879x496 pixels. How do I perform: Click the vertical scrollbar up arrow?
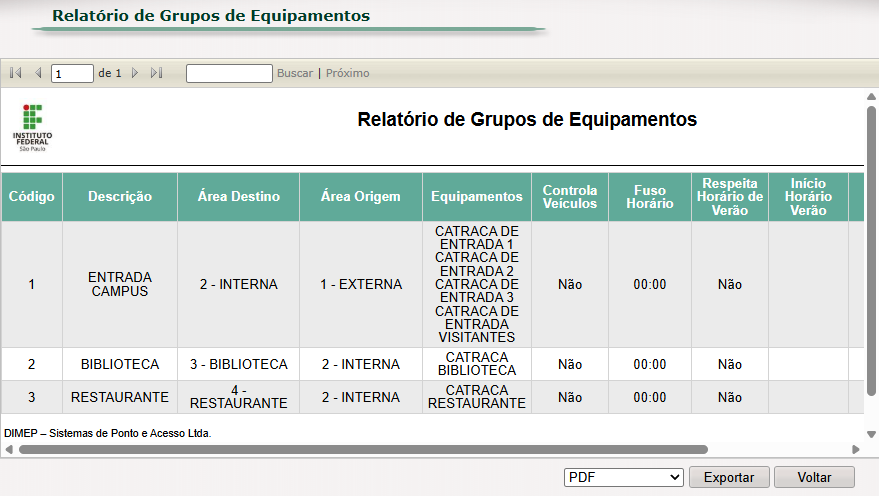tap(871, 97)
